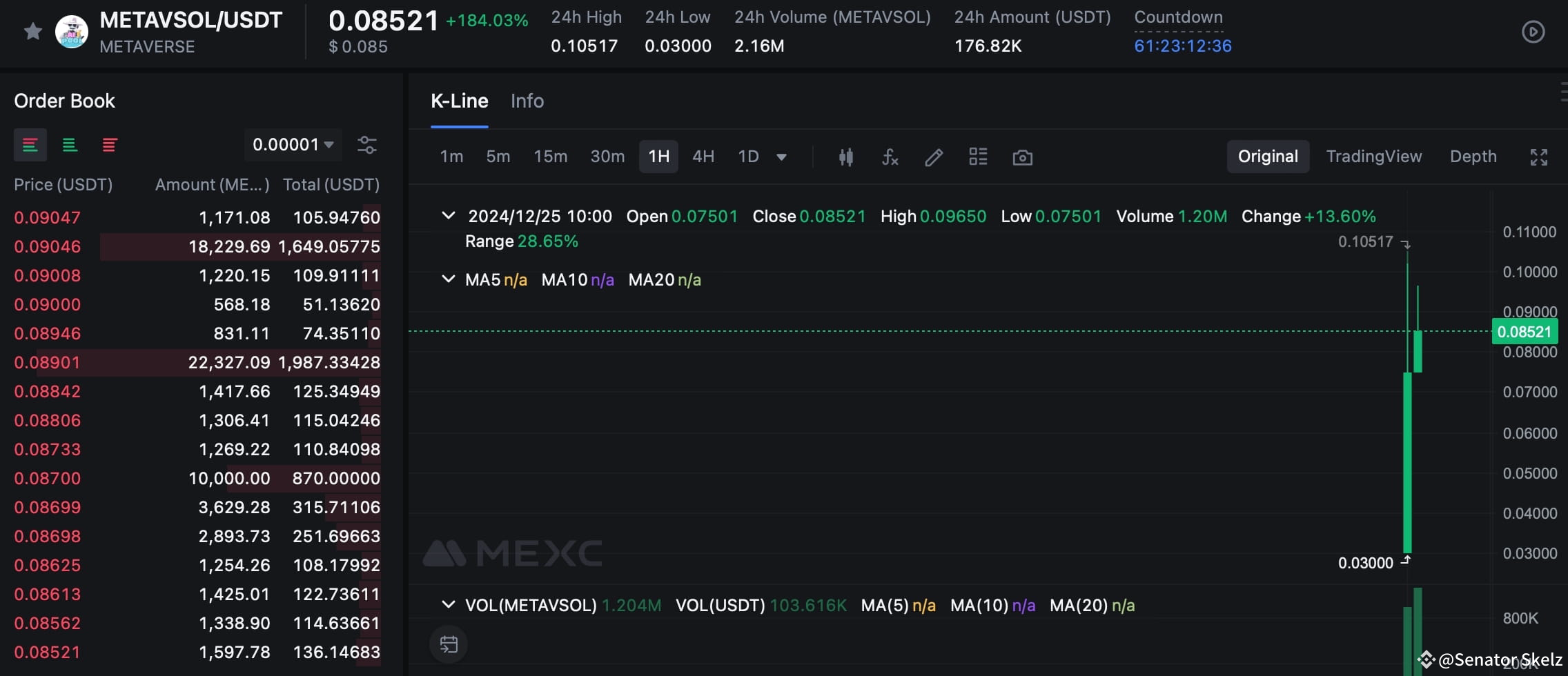Viewport: 1568px width, 676px height.
Task: Select the 0.09046 ask price
Action: click(48, 246)
